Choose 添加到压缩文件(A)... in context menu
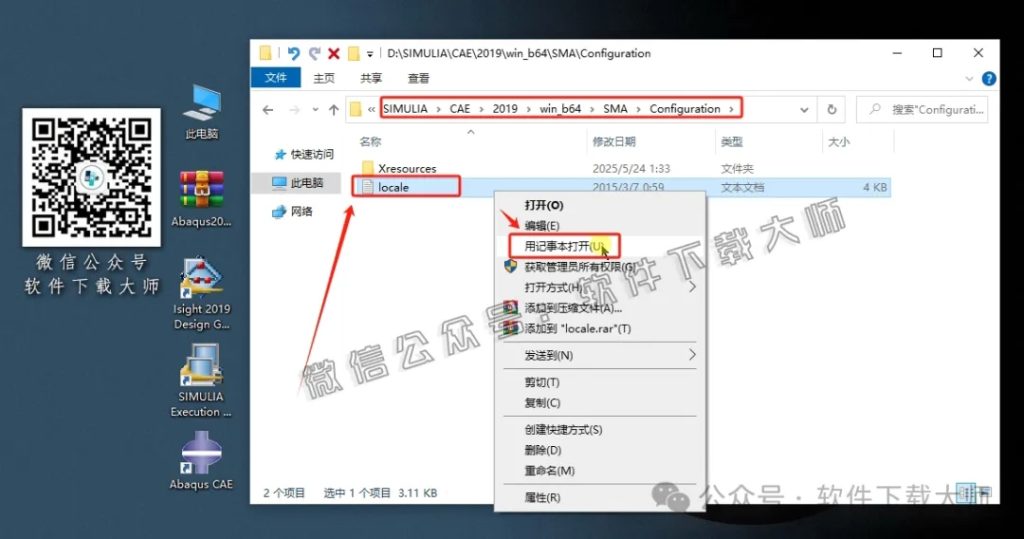The width and height of the screenshot is (1024, 539). coord(600,308)
